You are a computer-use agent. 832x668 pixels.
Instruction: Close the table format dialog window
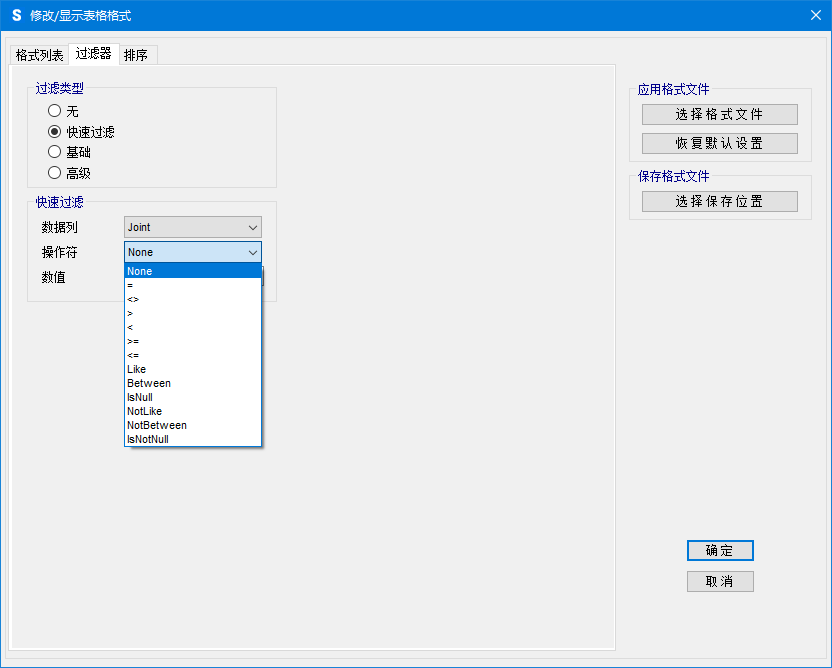tap(814, 15)
